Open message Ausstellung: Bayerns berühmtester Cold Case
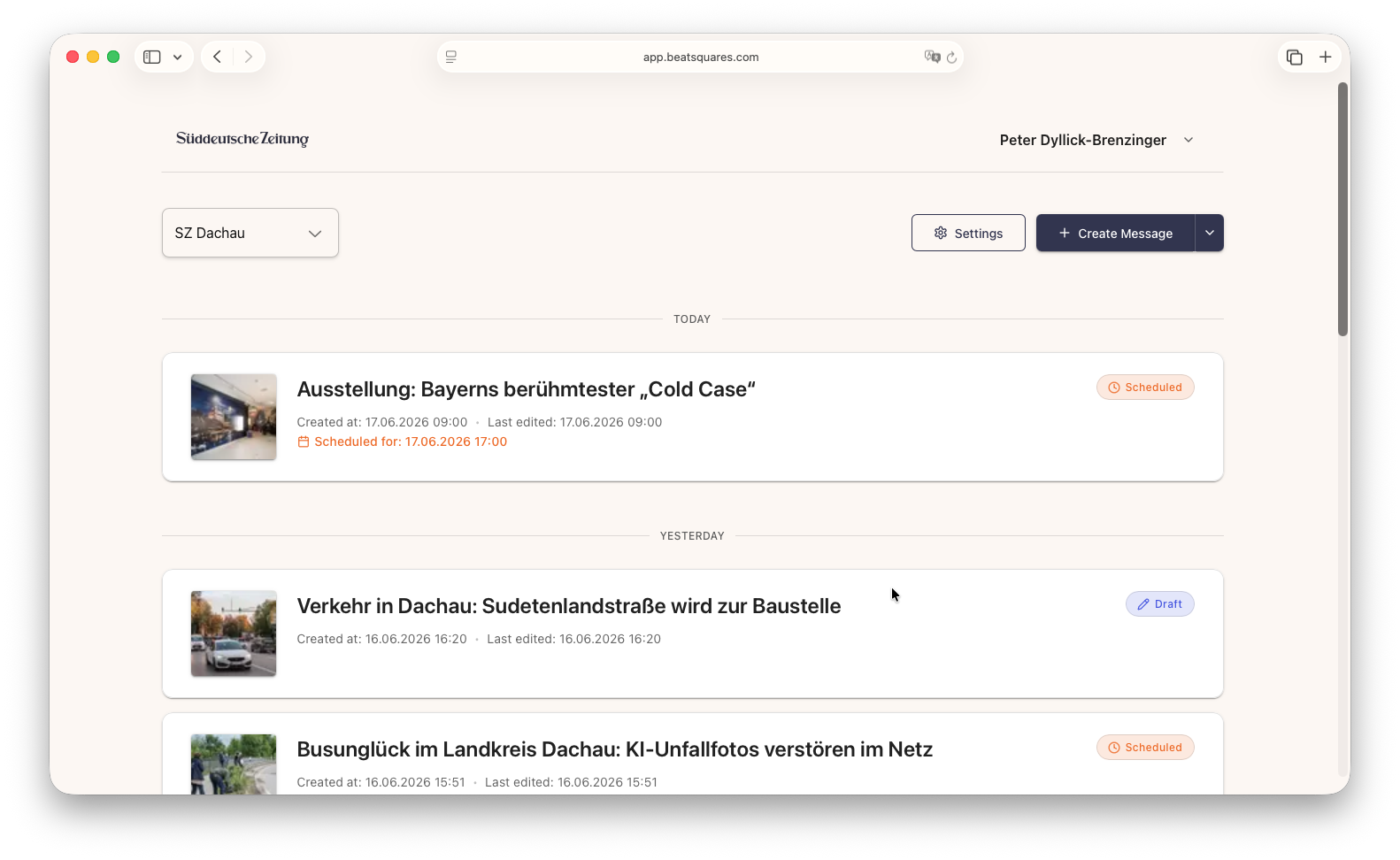Screen dimensions: 1400x860 coord(526,389)
